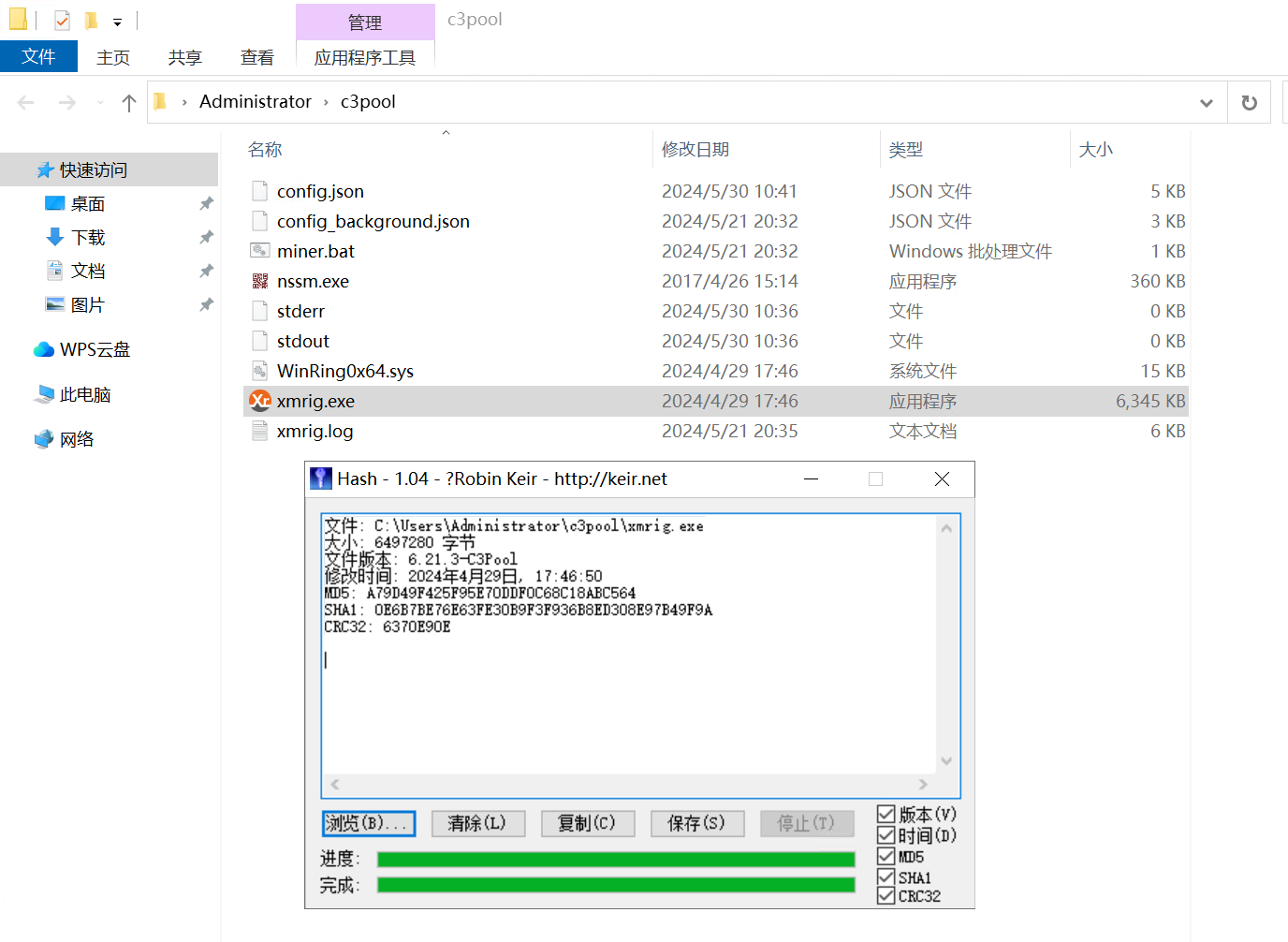Toggle the SHA1 checkbox
Viewport: 1288px width, 942px height.
[885, 876]
